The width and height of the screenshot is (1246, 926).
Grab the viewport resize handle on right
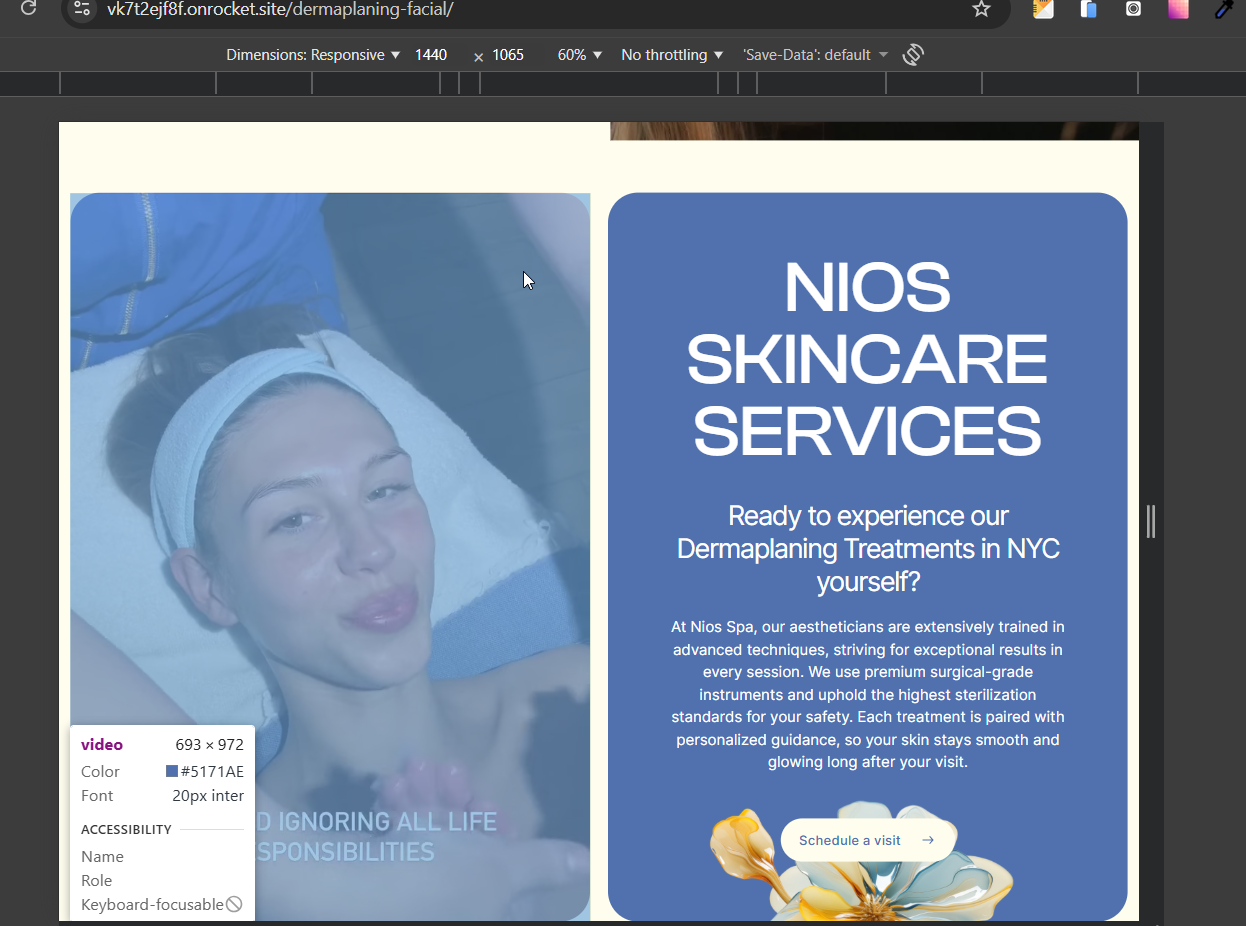[x=1151, y=521]
